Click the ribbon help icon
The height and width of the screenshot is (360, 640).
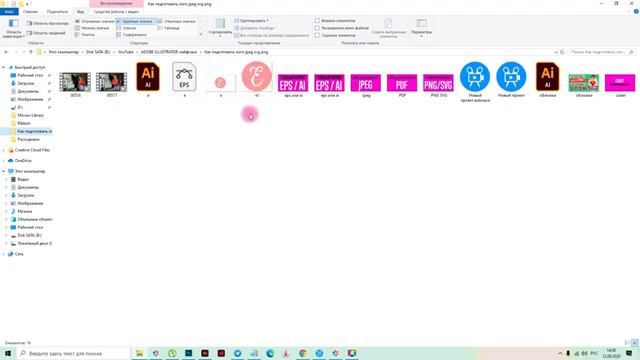click(x=636, y=11)
